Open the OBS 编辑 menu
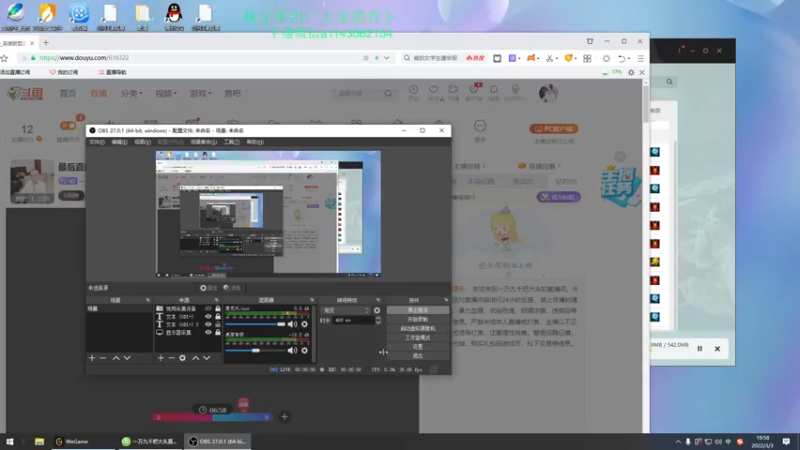The height and width of the screenshot is (450, 800). (119, 142)
